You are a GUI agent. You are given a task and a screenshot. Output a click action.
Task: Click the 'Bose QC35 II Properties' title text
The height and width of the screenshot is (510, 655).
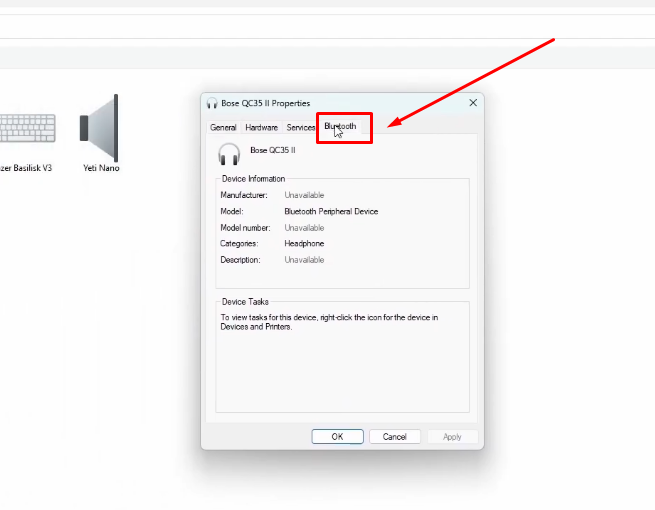pyautogui.click(x=266, y=103)
